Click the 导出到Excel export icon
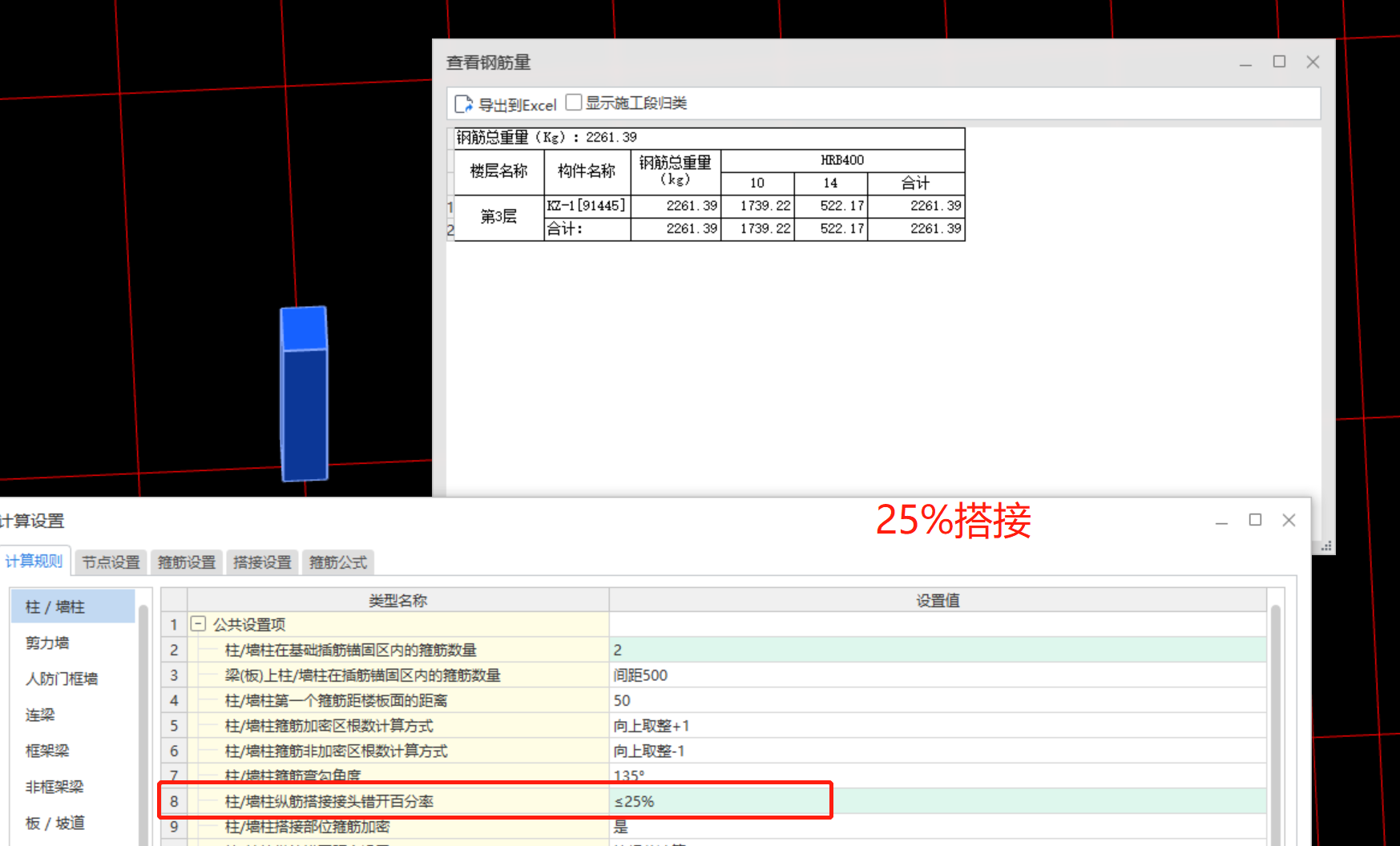1400x846 pixels. coord(463,104)
